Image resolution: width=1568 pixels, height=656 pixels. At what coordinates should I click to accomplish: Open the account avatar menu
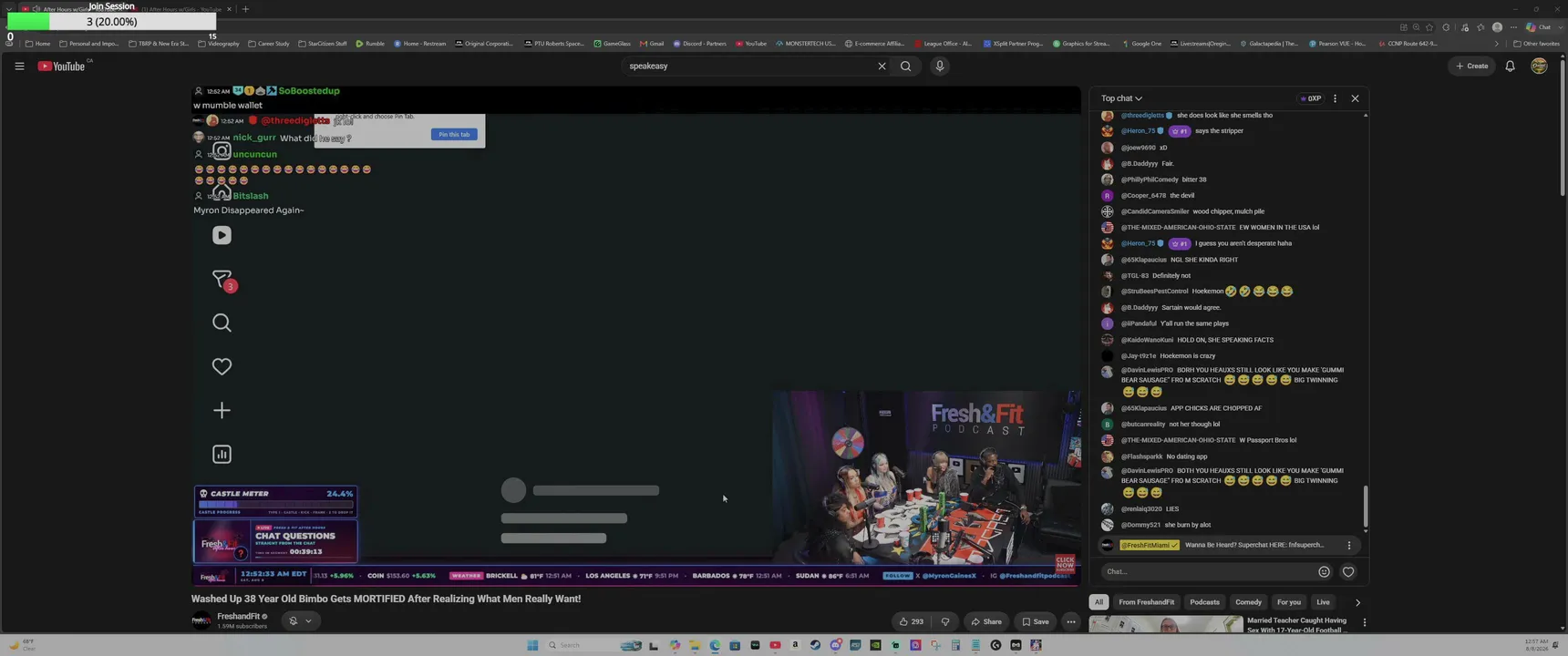(x=1539, y=66)
